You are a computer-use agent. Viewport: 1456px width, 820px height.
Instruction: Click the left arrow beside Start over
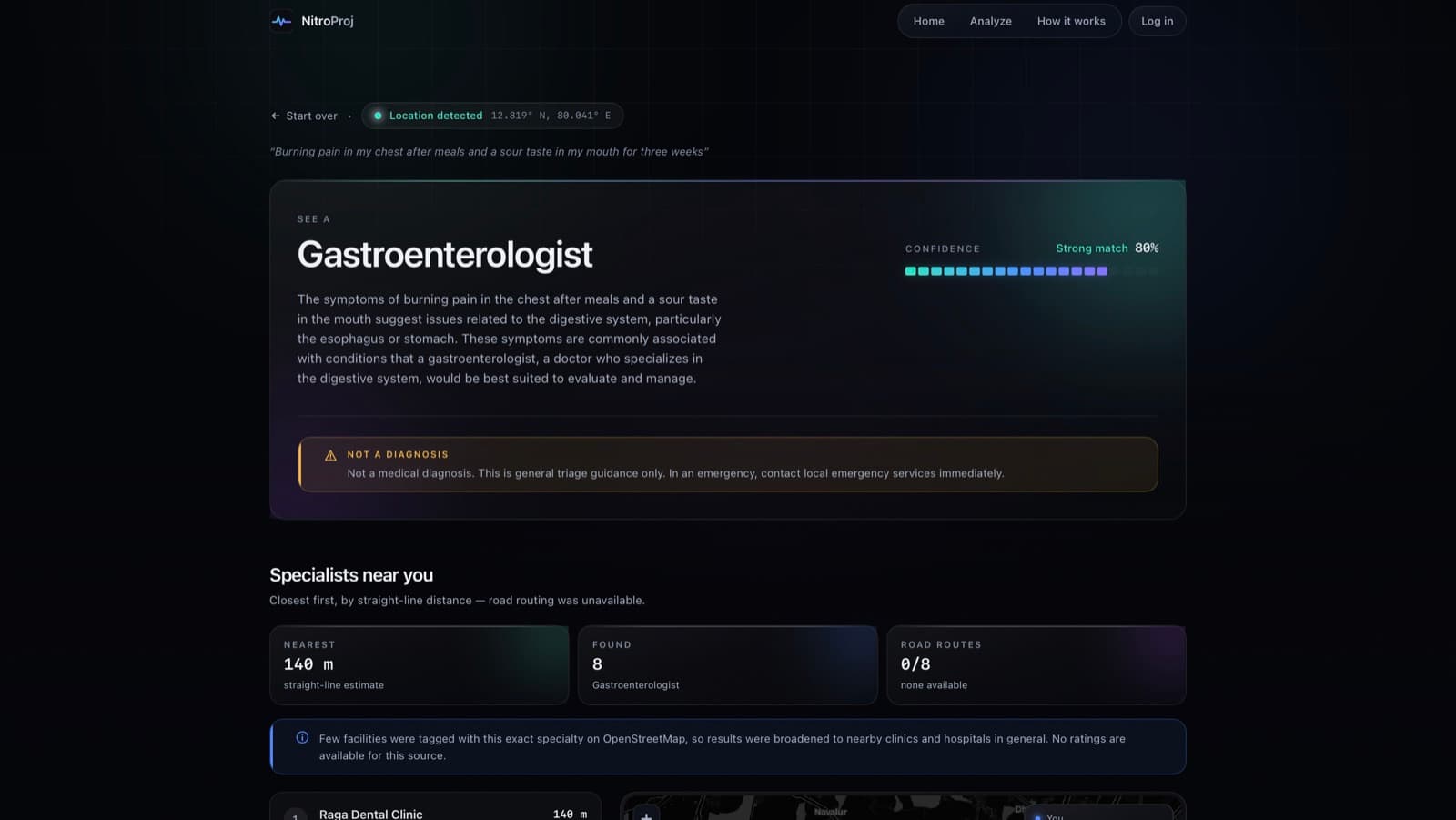pyautogui.click(x=275, y=116)
